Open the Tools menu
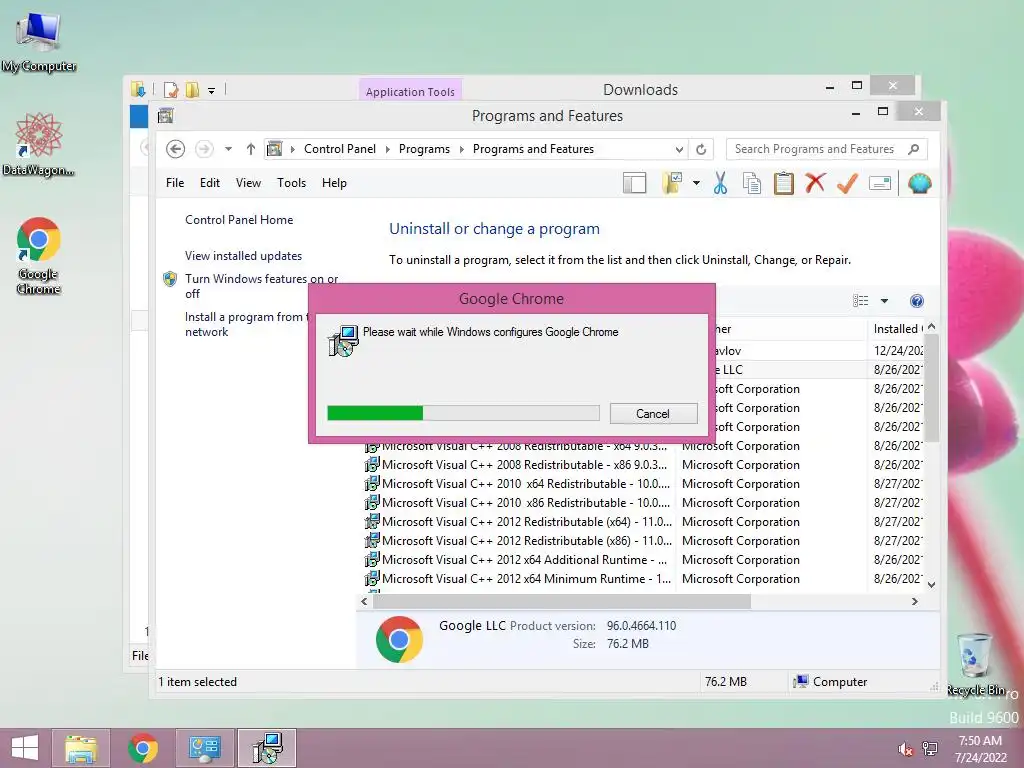 pyautogui.click(x=291, y=183)
